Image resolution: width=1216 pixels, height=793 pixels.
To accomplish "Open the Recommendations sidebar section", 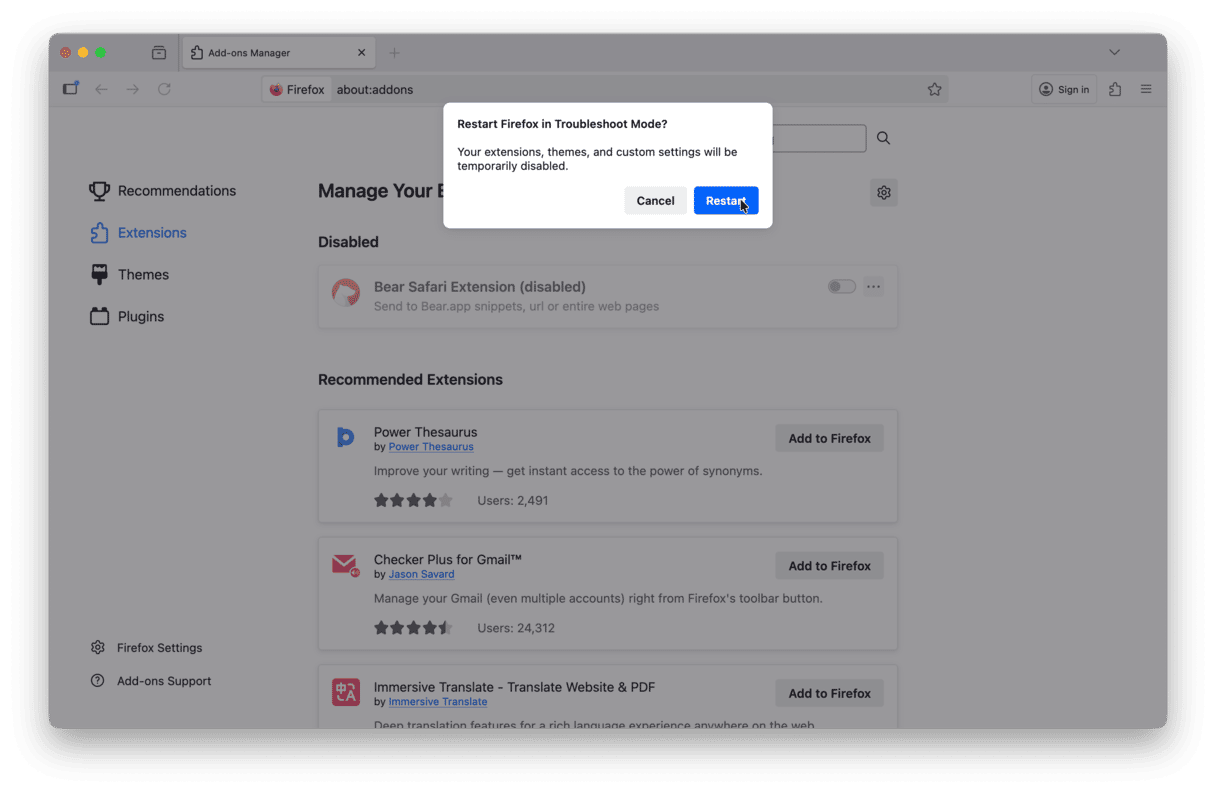I will 176,191.
